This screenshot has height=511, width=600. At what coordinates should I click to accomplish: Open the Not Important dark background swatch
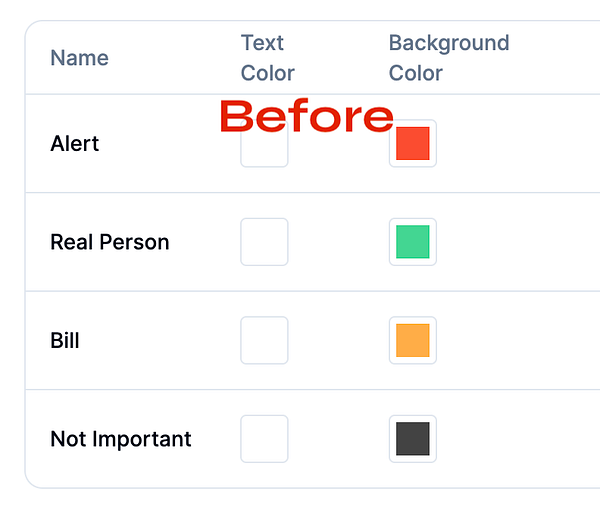pyautogui.click(x=412, y=439)
